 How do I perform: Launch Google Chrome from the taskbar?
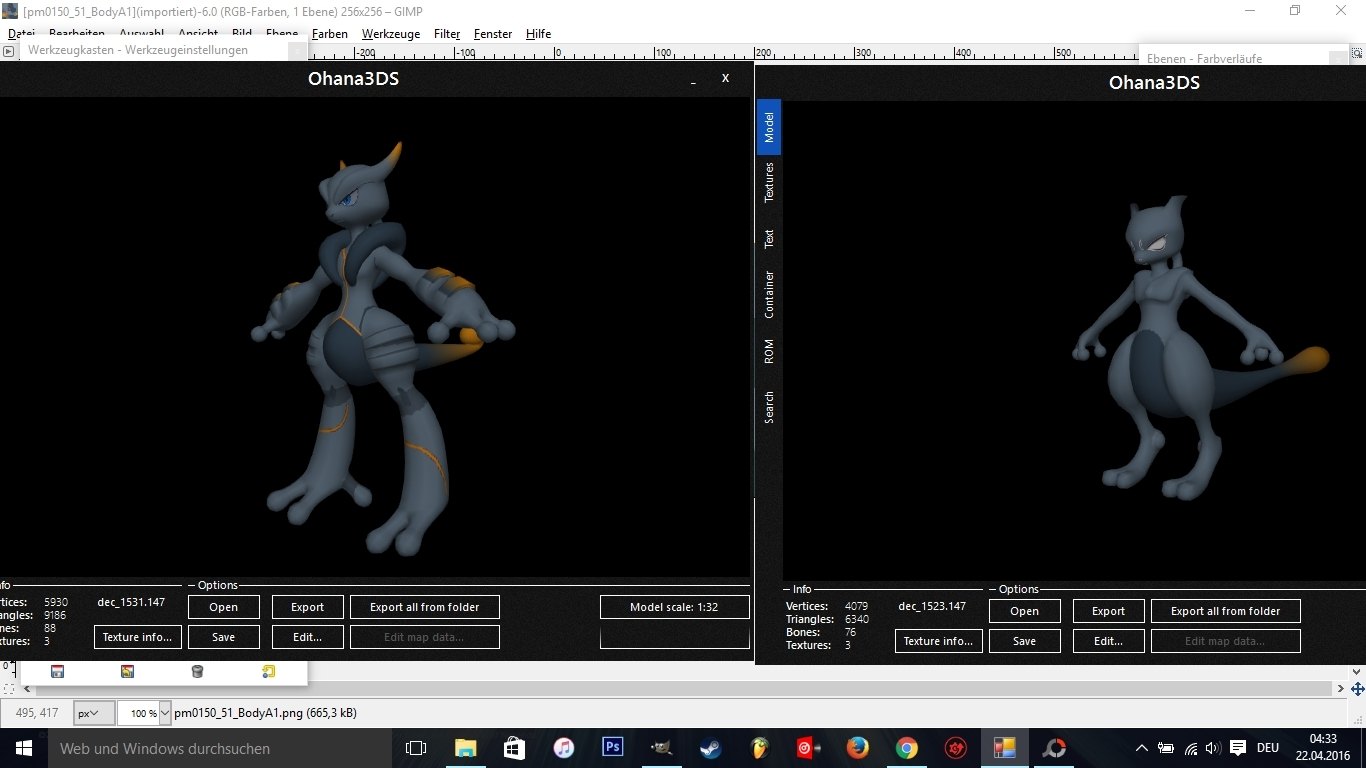pyautogui.click(x=906, y=748)
